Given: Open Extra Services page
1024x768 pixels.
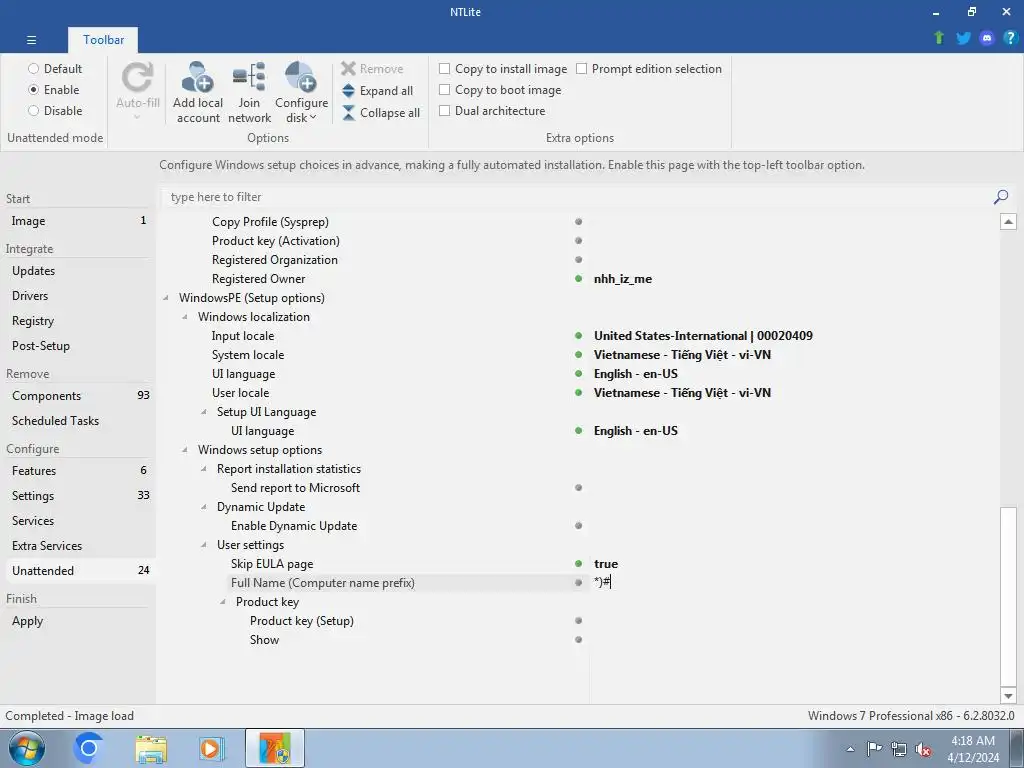Looking at the screenshot, I should (x=78, y=545).
